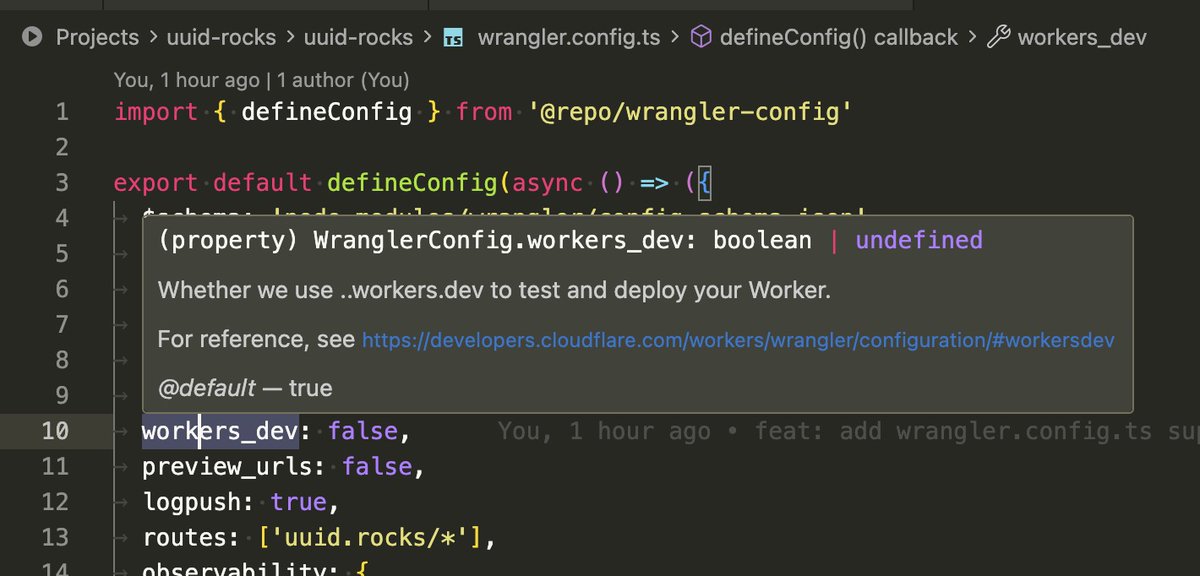
Task: Click the cube symbol icon in breadcrumb
Action: click(702, 38)
